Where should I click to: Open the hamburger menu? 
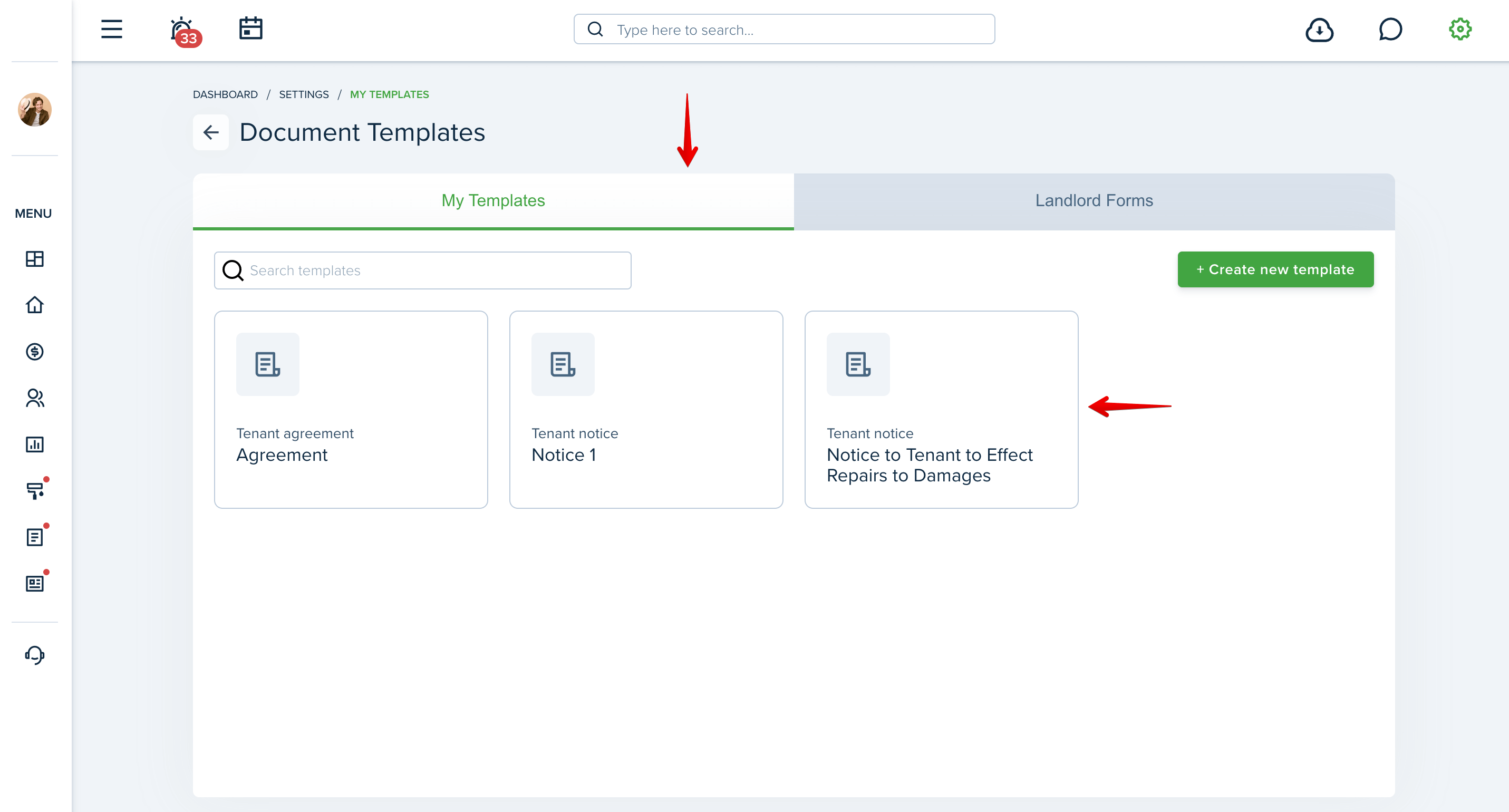pyautogui.click(x=111, y=30)
